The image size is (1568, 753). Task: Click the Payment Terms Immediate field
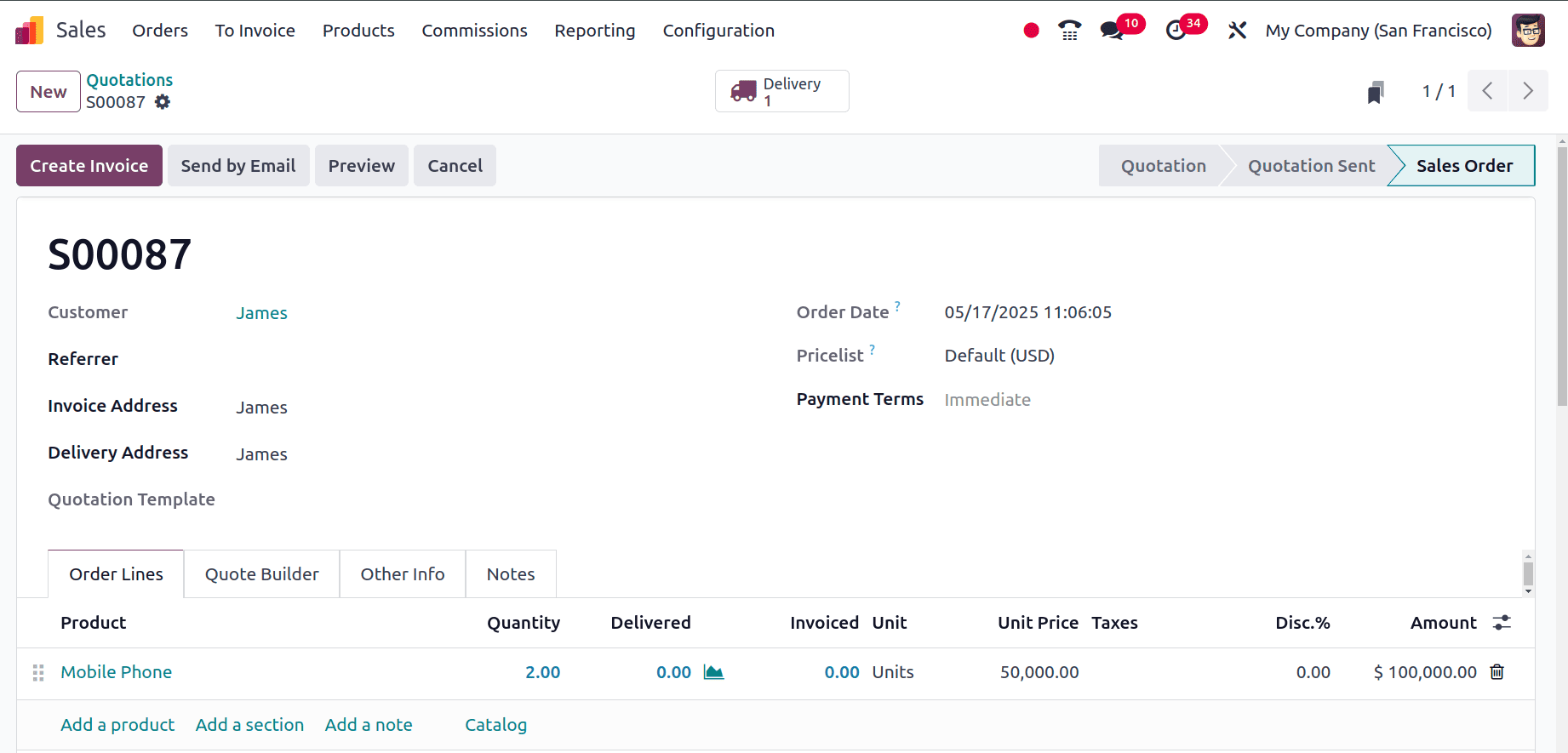pos(987,400)
